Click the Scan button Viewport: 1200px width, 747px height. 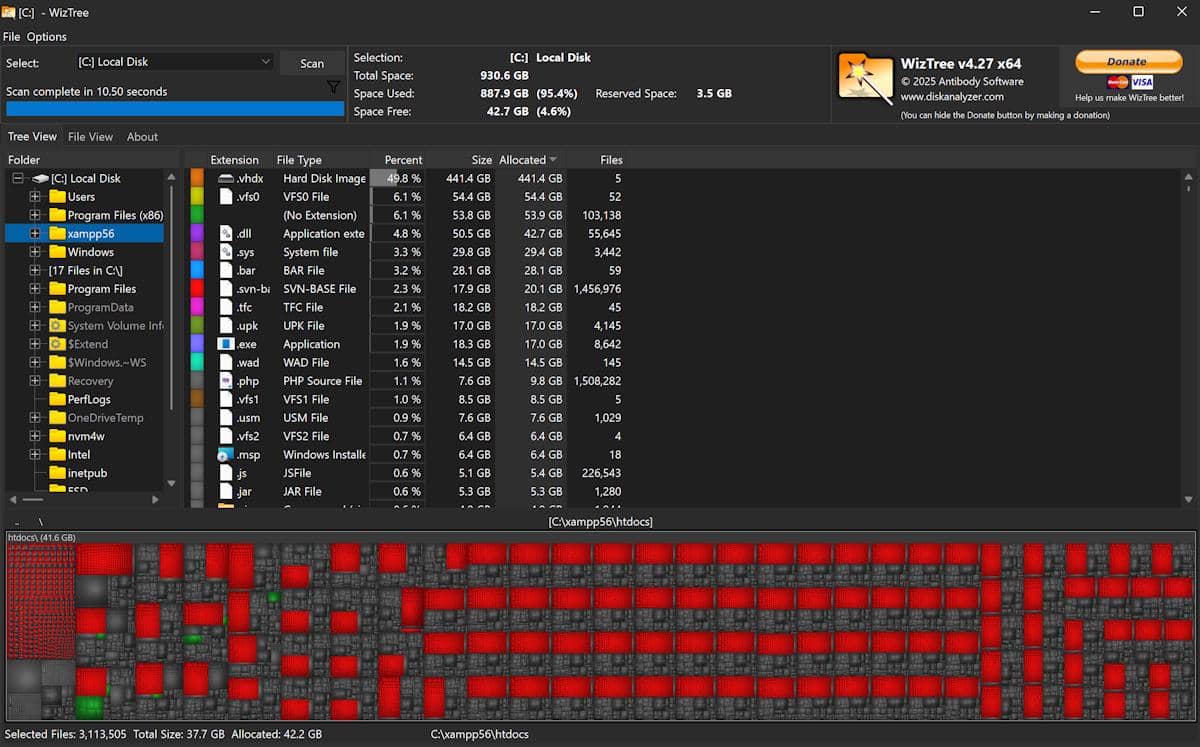312,62
